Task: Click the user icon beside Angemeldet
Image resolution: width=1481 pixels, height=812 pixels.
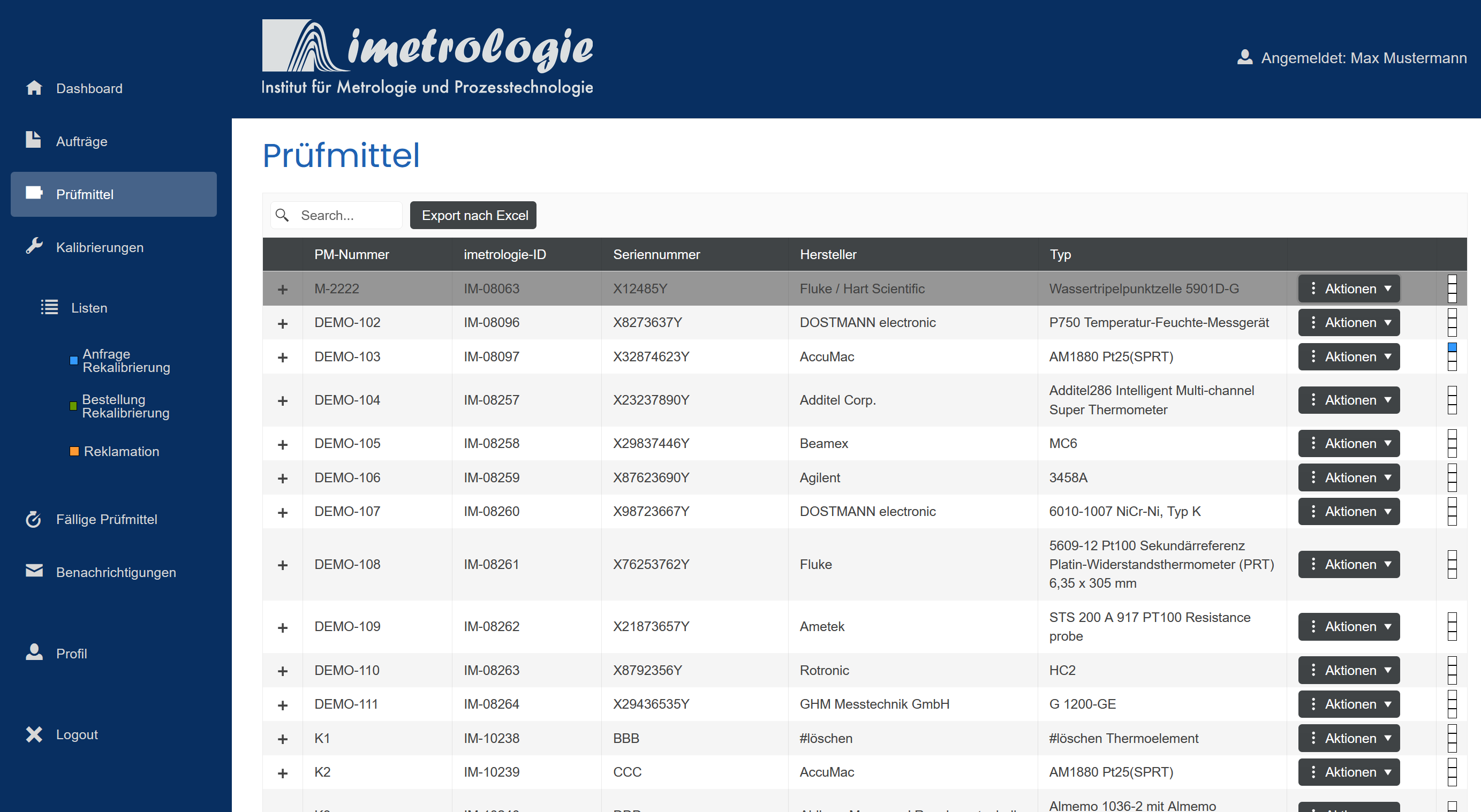Action: tap(1245, 57)
